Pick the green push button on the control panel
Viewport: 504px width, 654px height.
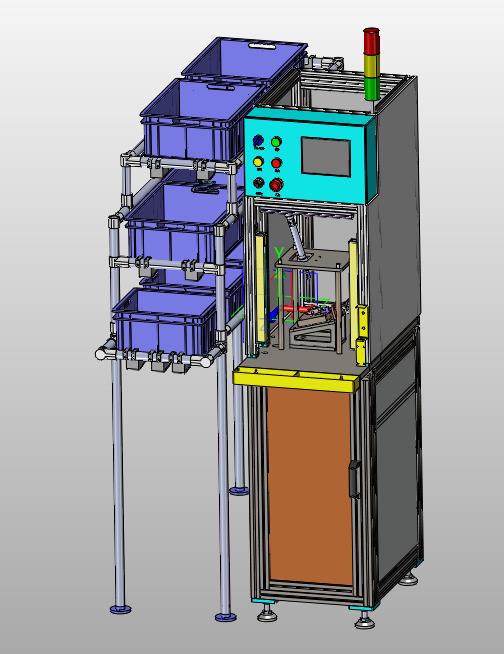276,142
